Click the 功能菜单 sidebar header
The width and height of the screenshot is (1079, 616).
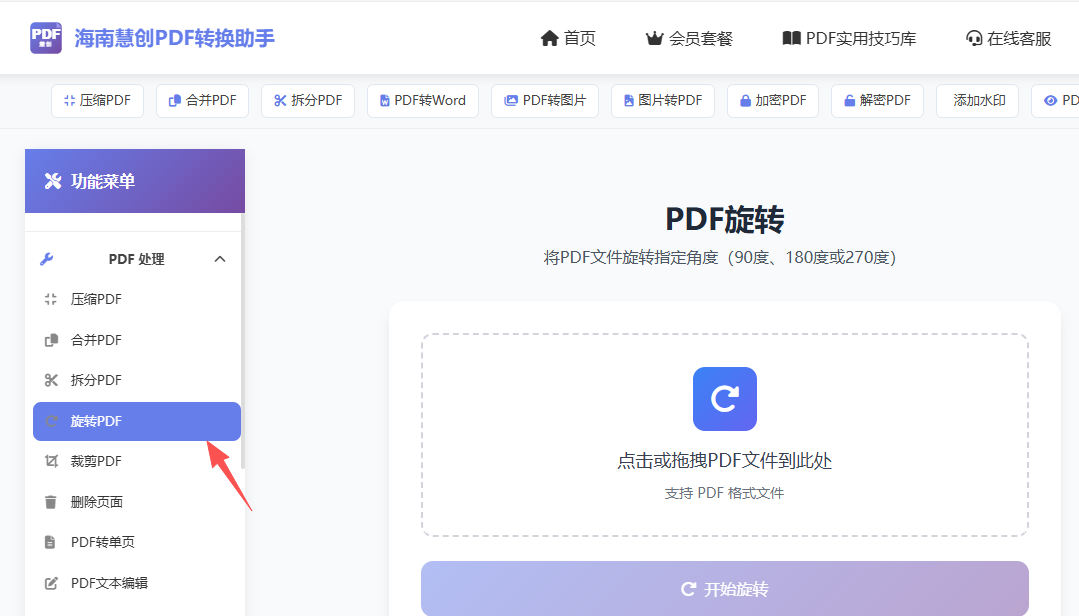coord(135,181)
